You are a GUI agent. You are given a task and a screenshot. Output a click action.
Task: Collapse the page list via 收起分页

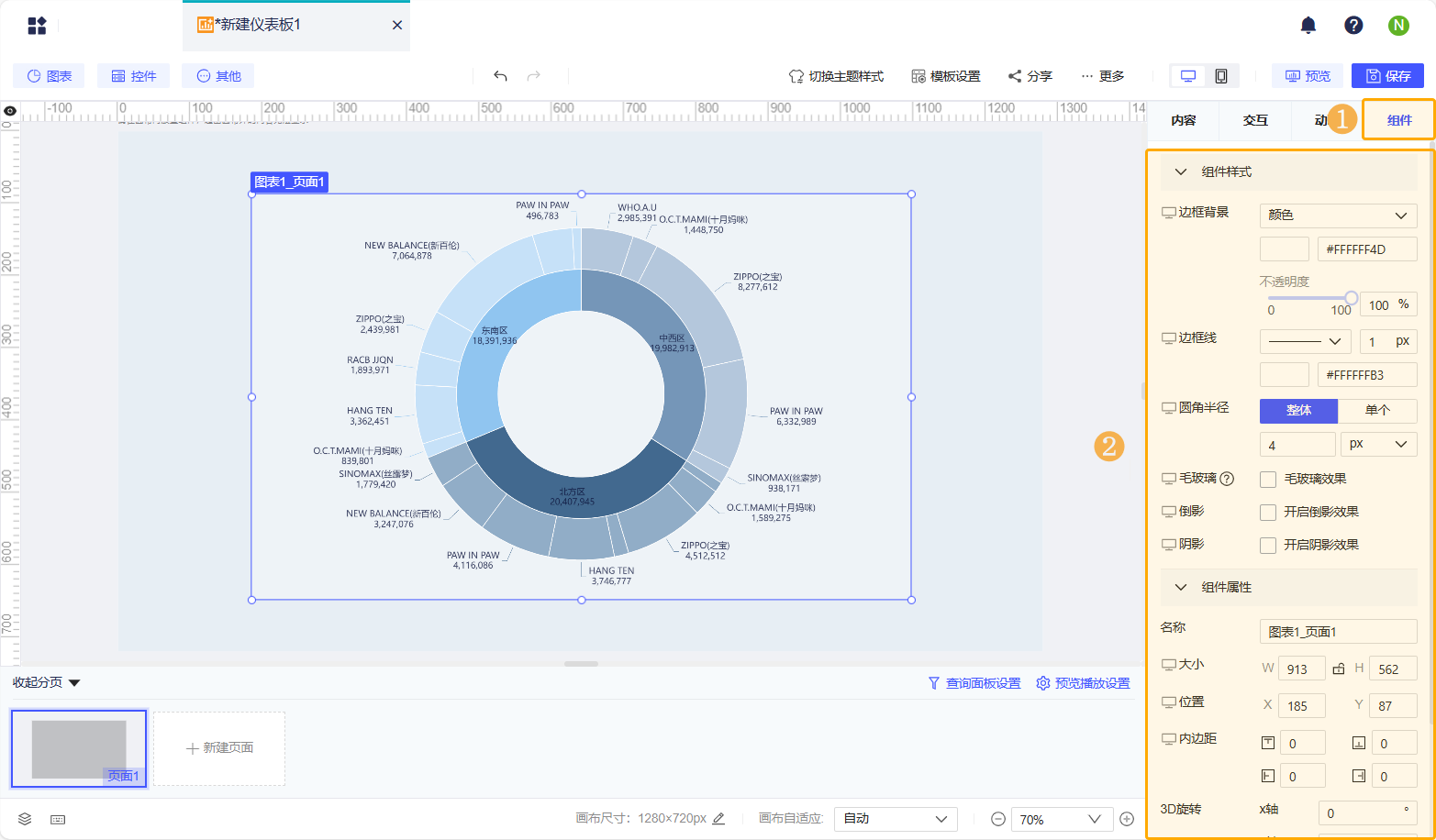click(47, 682)
